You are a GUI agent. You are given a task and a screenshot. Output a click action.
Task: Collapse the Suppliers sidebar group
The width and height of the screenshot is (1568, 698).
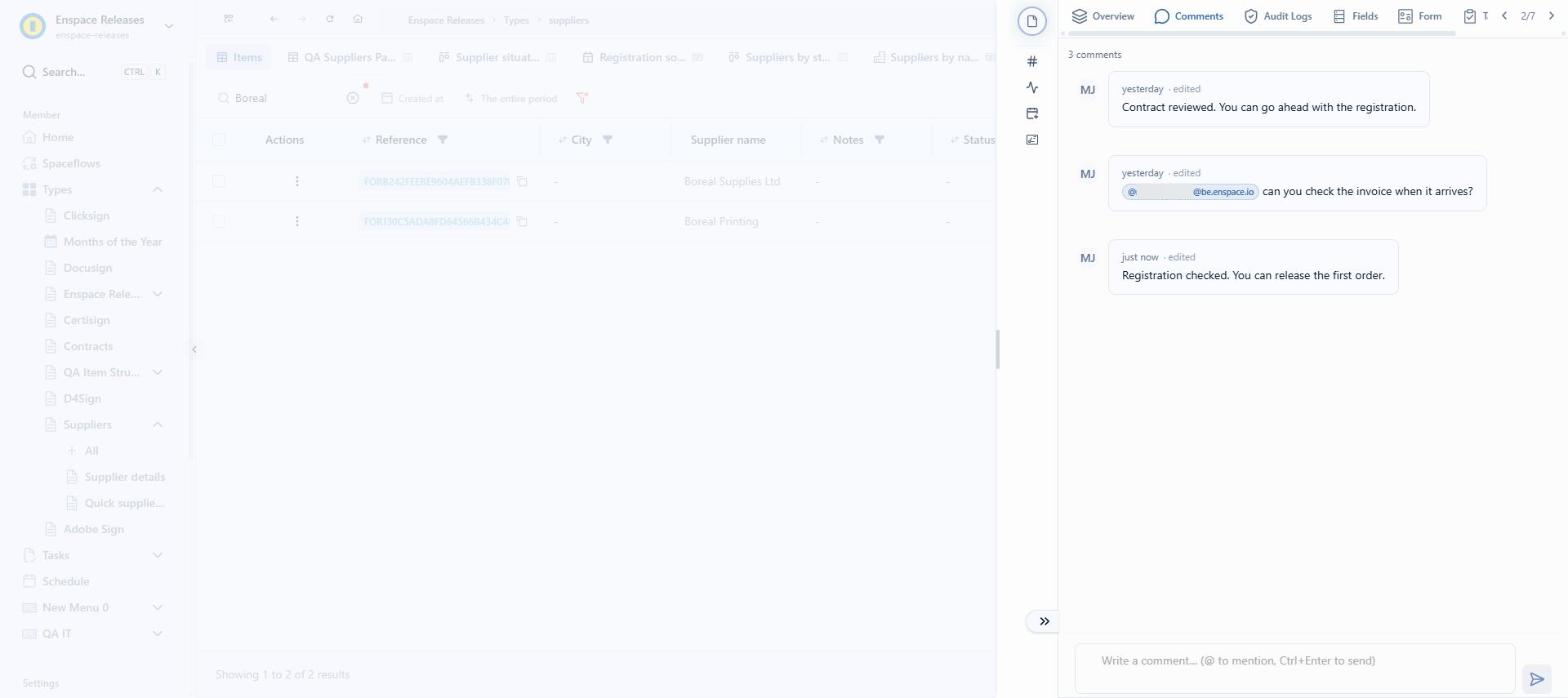pyautogui.click(x=157, y=425)
